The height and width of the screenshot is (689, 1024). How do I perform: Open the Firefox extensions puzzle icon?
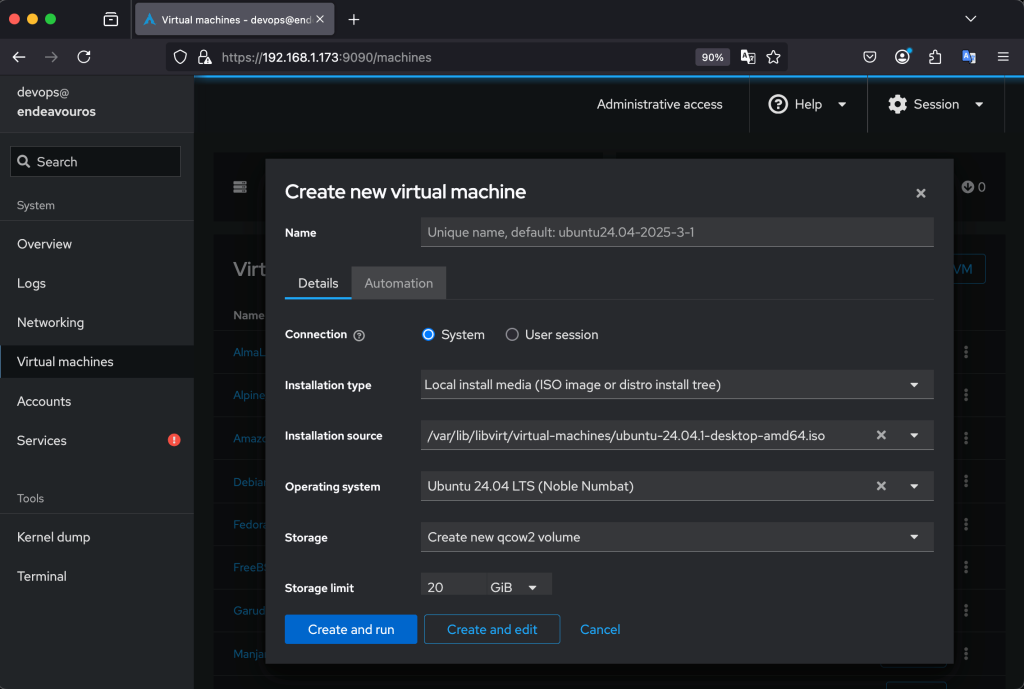pyautogui.click(x=935, y=57)
